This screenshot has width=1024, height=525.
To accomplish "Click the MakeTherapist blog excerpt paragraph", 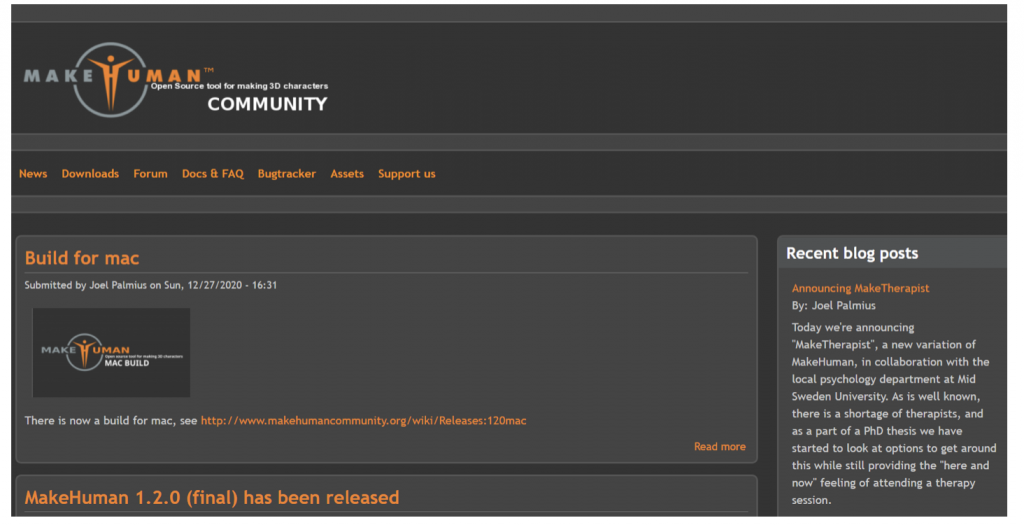I will (890, 413).
